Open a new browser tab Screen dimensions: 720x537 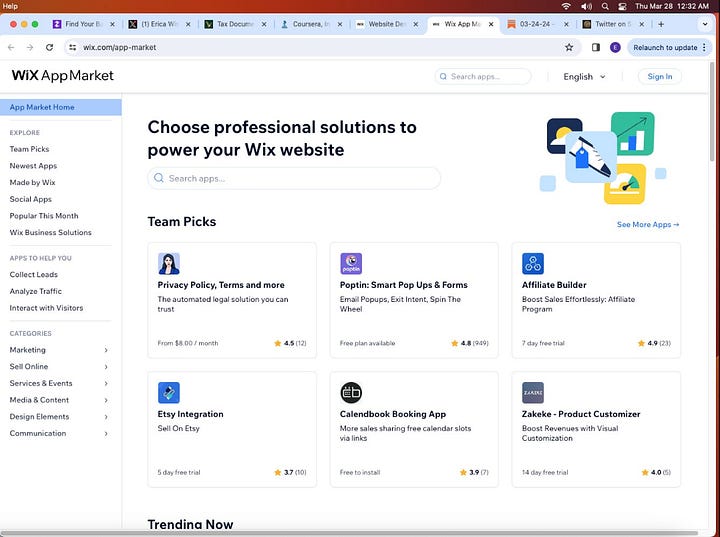click(x=661, y=24)
